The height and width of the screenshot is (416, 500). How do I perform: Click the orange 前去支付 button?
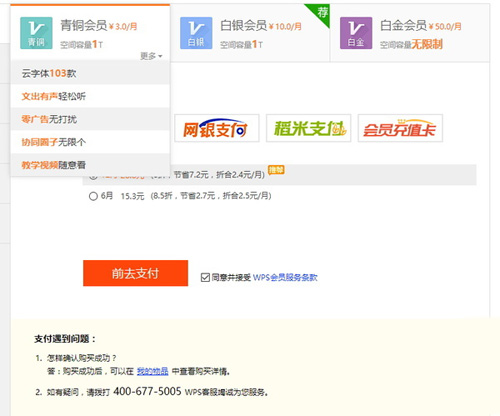(x=135, y=273)
